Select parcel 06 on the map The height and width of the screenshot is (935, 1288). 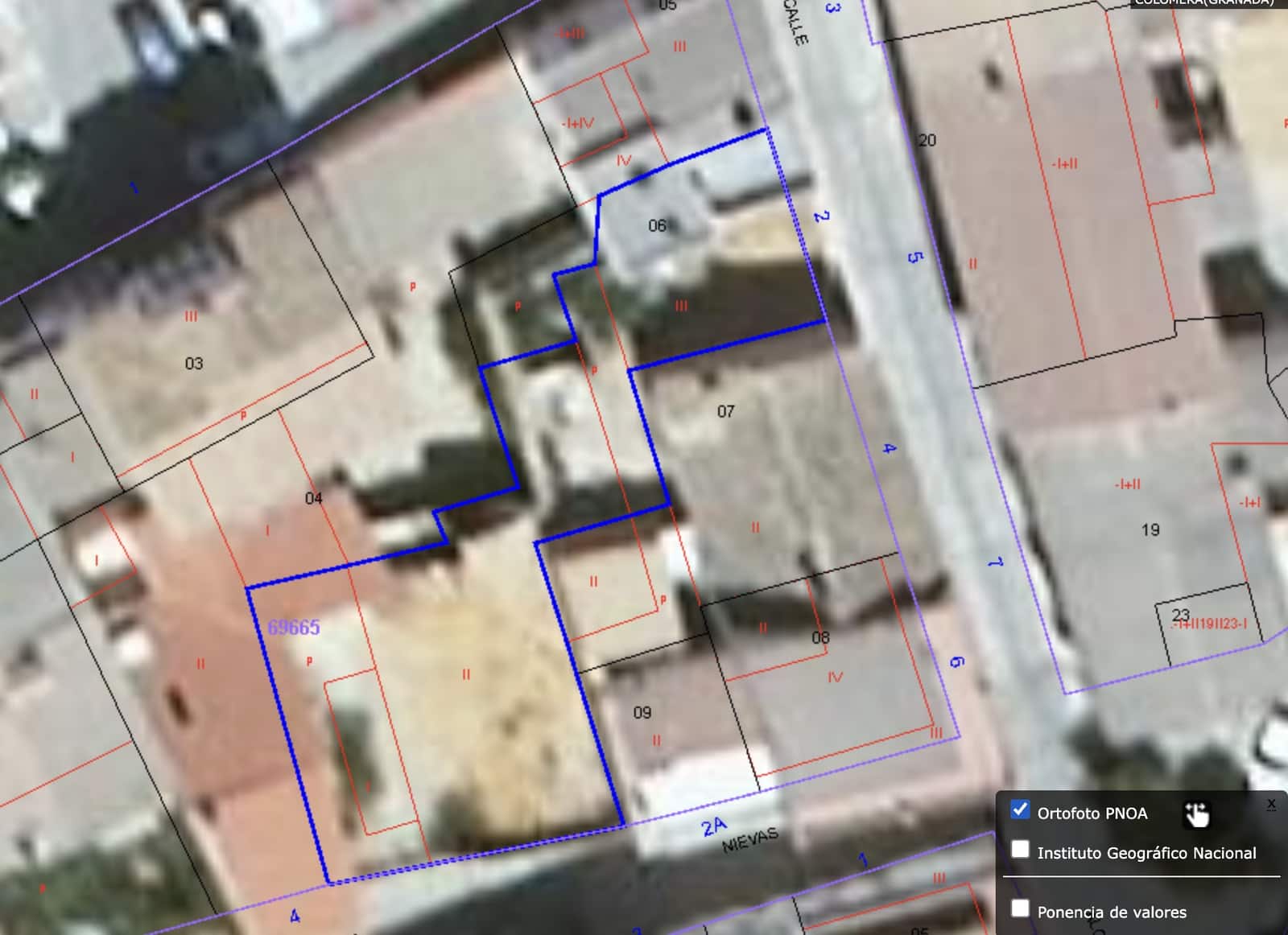(658, 226)
